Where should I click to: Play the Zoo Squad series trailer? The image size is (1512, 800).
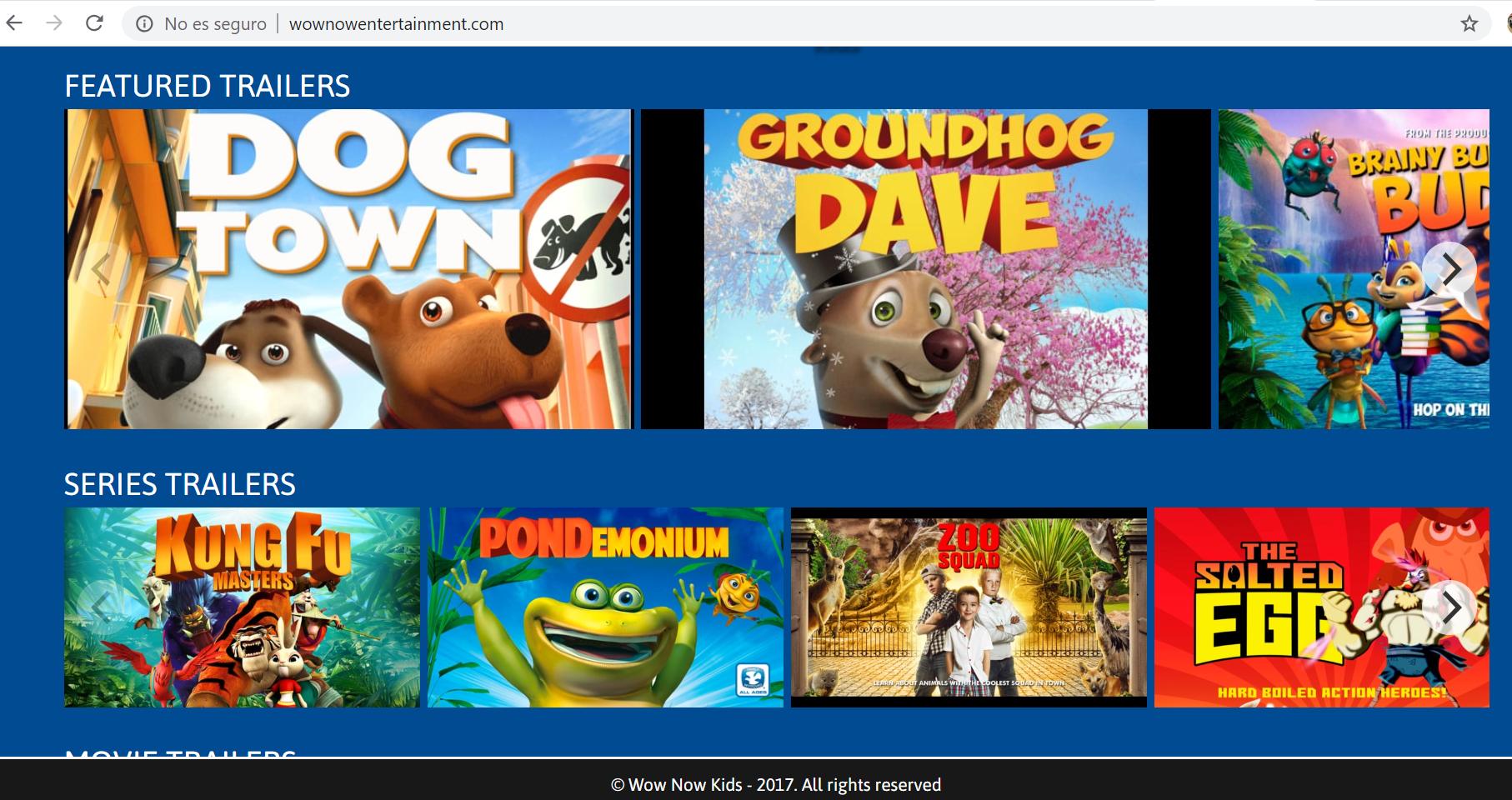969,607
